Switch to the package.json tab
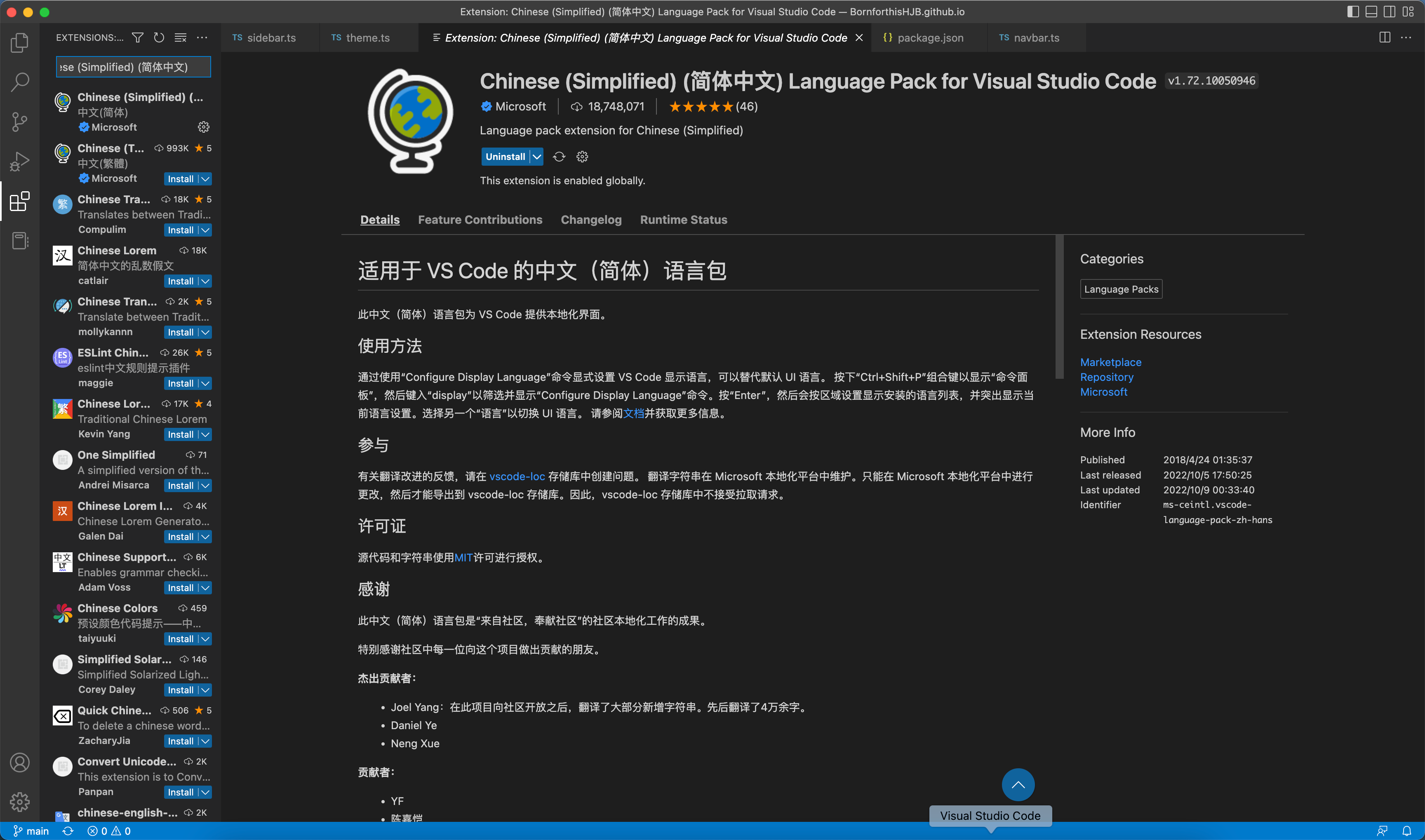 930,38
